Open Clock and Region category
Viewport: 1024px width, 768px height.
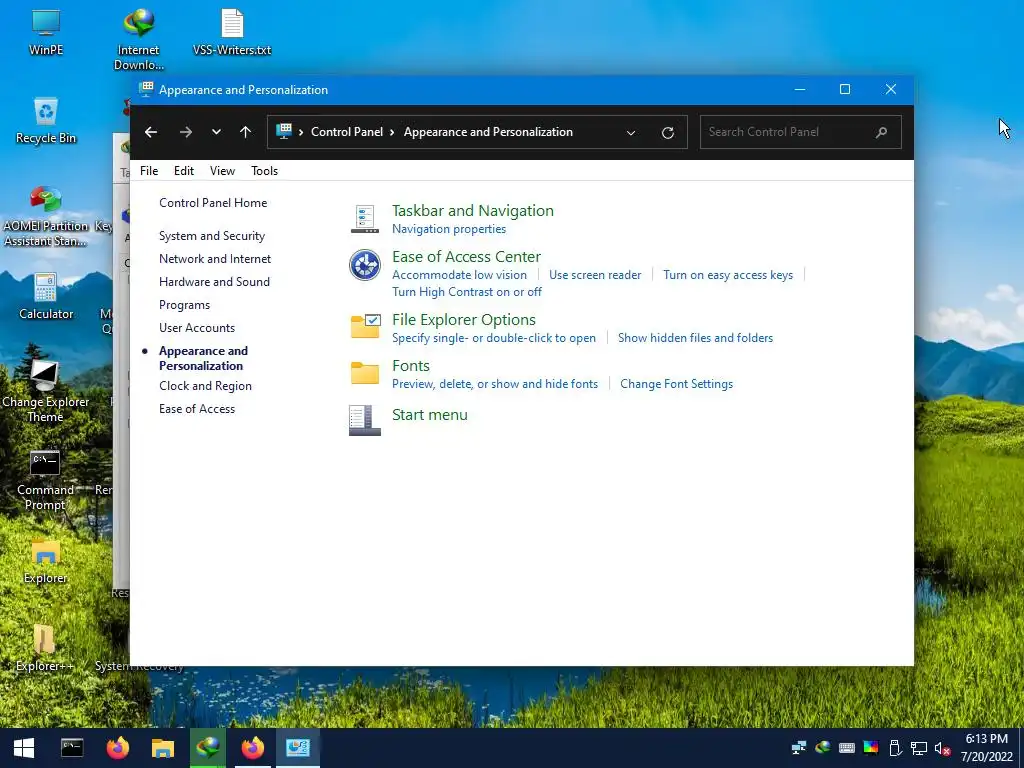tap(205, 386)
